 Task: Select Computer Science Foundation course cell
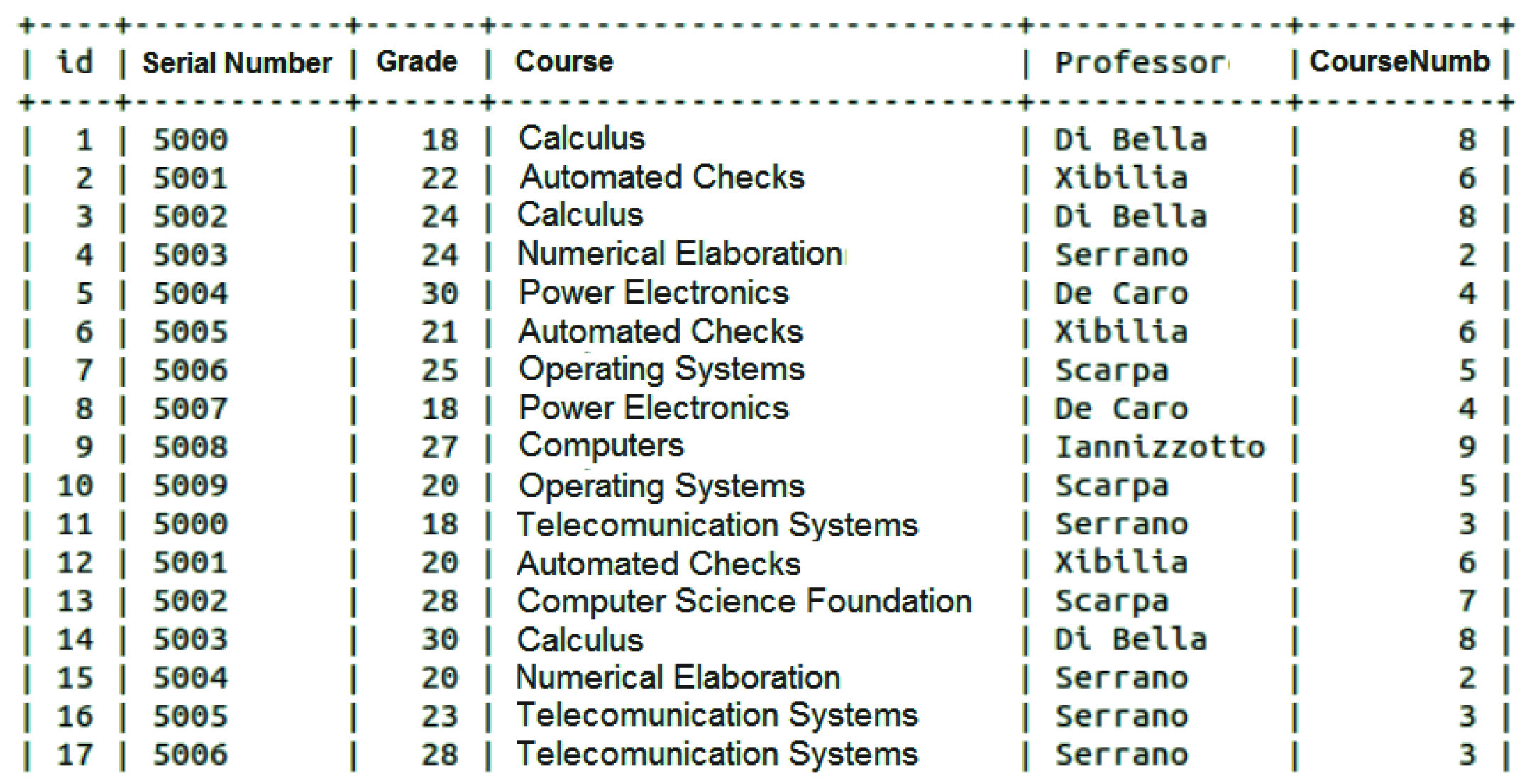[x=744, y=601]
